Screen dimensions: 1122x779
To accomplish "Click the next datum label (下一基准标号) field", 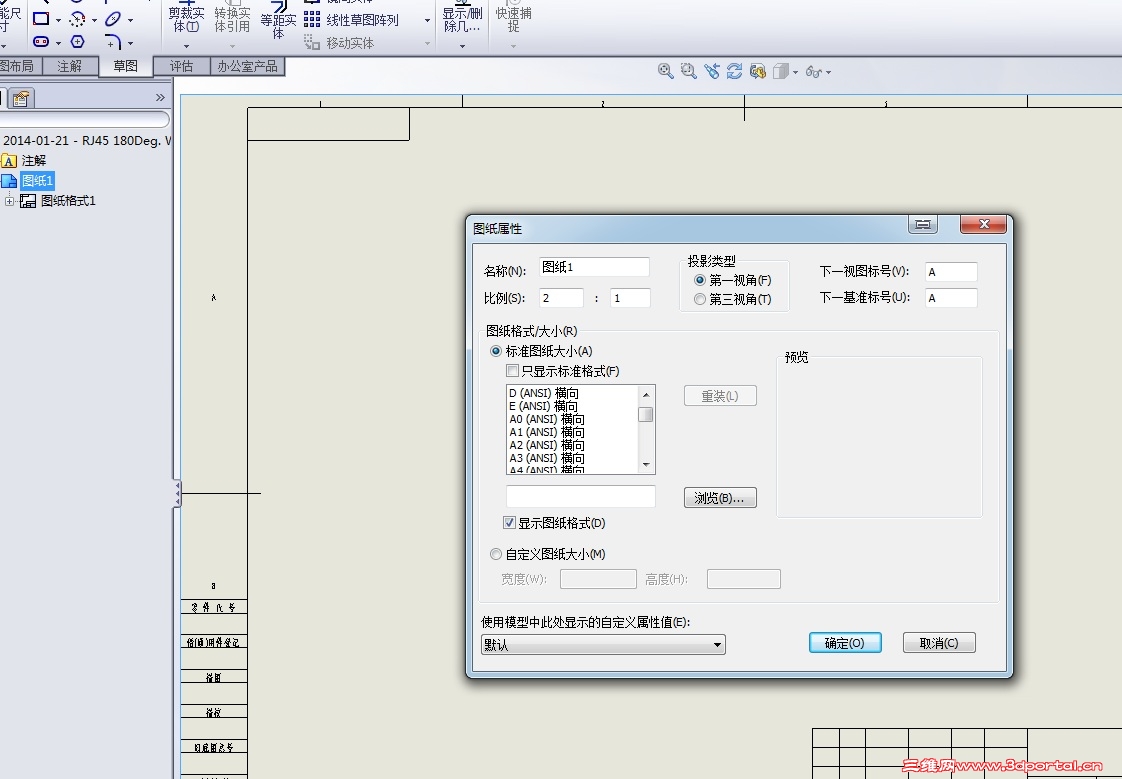I will (951, 298).
